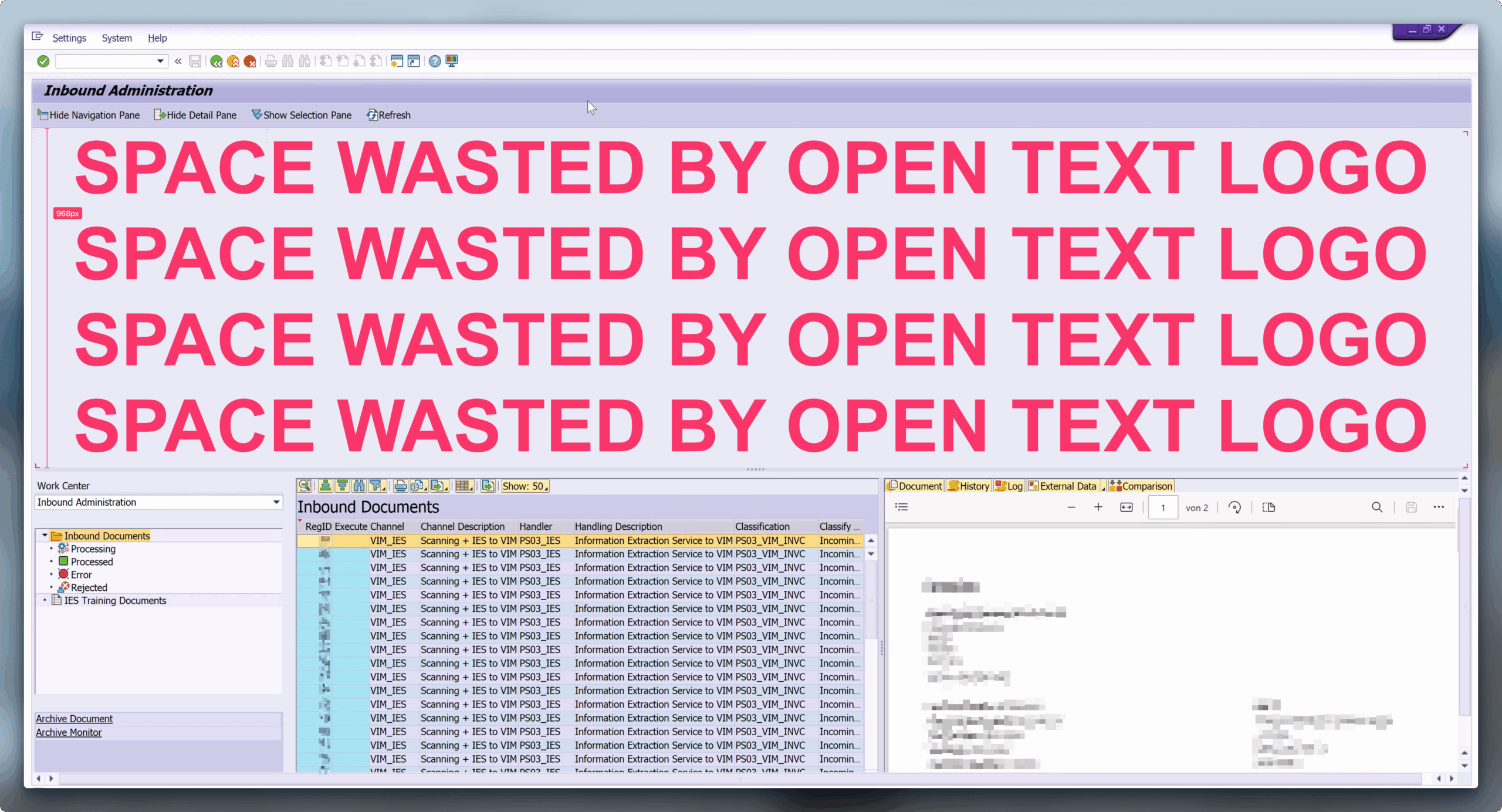Collapse the Inbound Documents tree node
1502x812 pixels.
pyautogui.click(x=45, y=536)
